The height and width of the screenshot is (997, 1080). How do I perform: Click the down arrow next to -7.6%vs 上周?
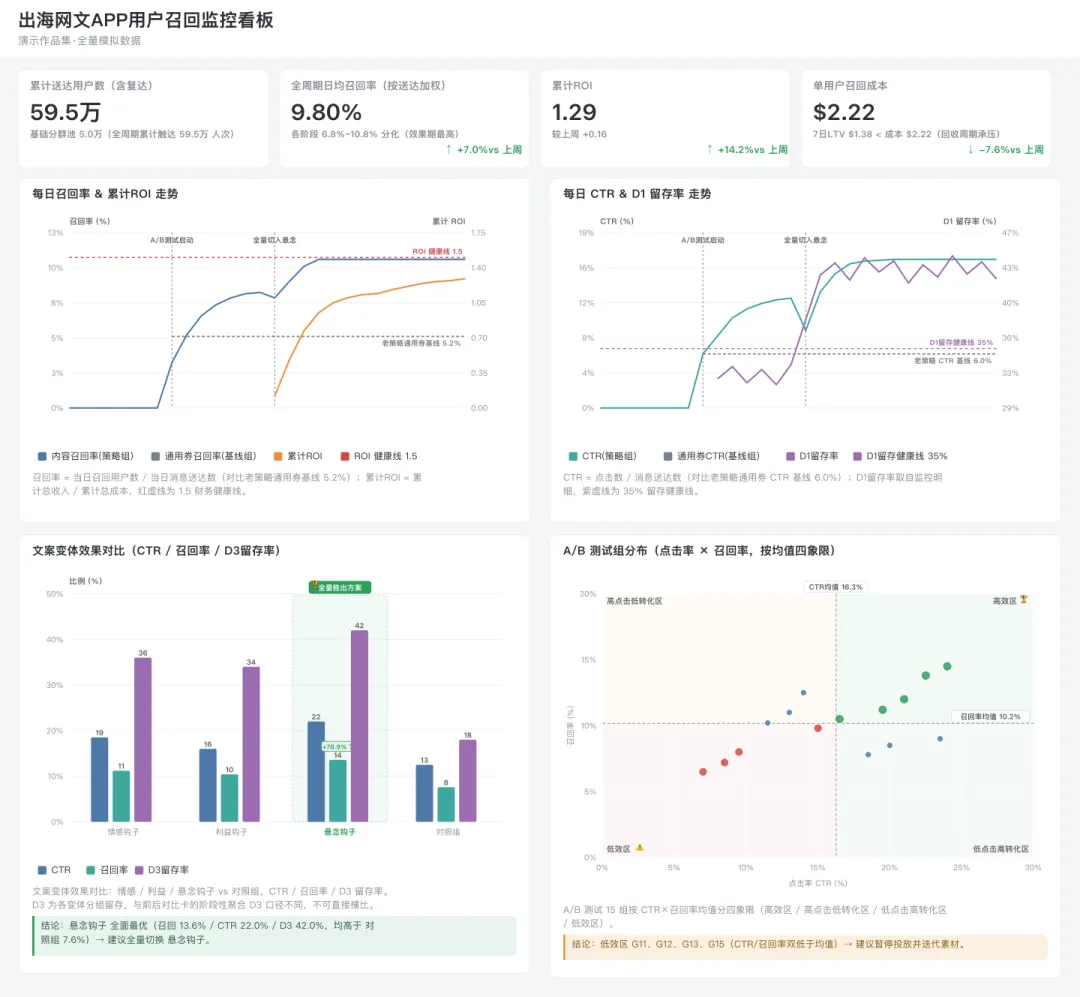coord(970,150)
